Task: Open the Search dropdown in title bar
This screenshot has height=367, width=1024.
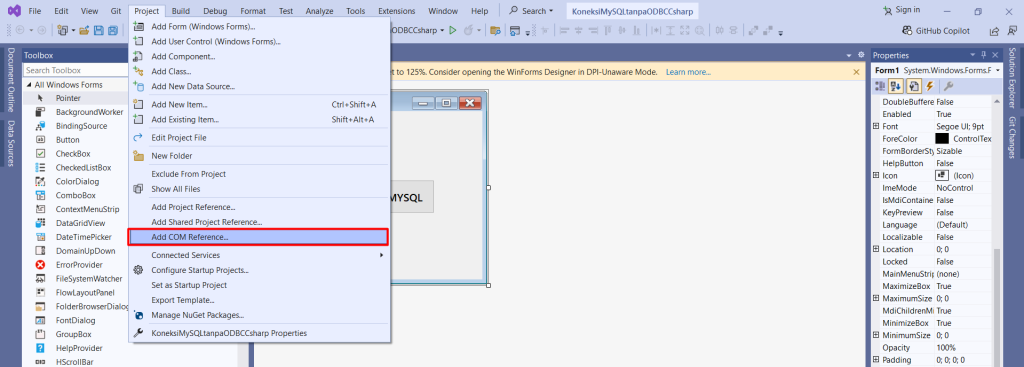Action: click(x=551, y=11)
